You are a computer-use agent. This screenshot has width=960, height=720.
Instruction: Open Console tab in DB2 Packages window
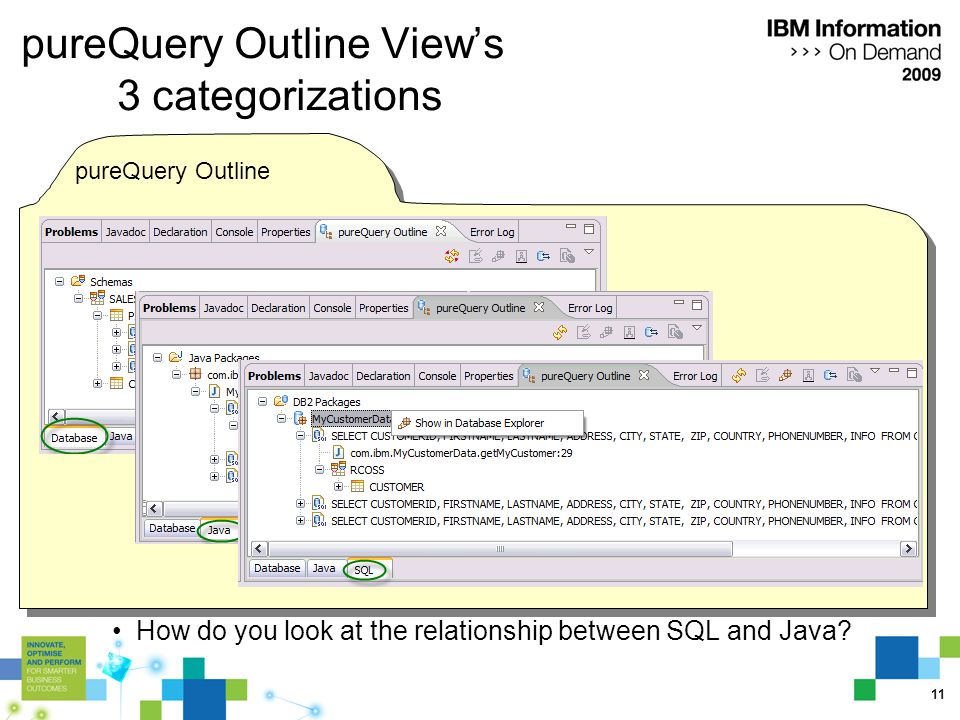coord(437,376)
